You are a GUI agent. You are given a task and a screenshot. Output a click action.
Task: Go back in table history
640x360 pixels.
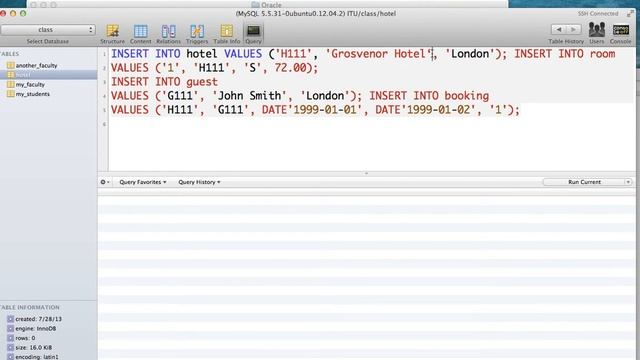[x=559, y=29]
